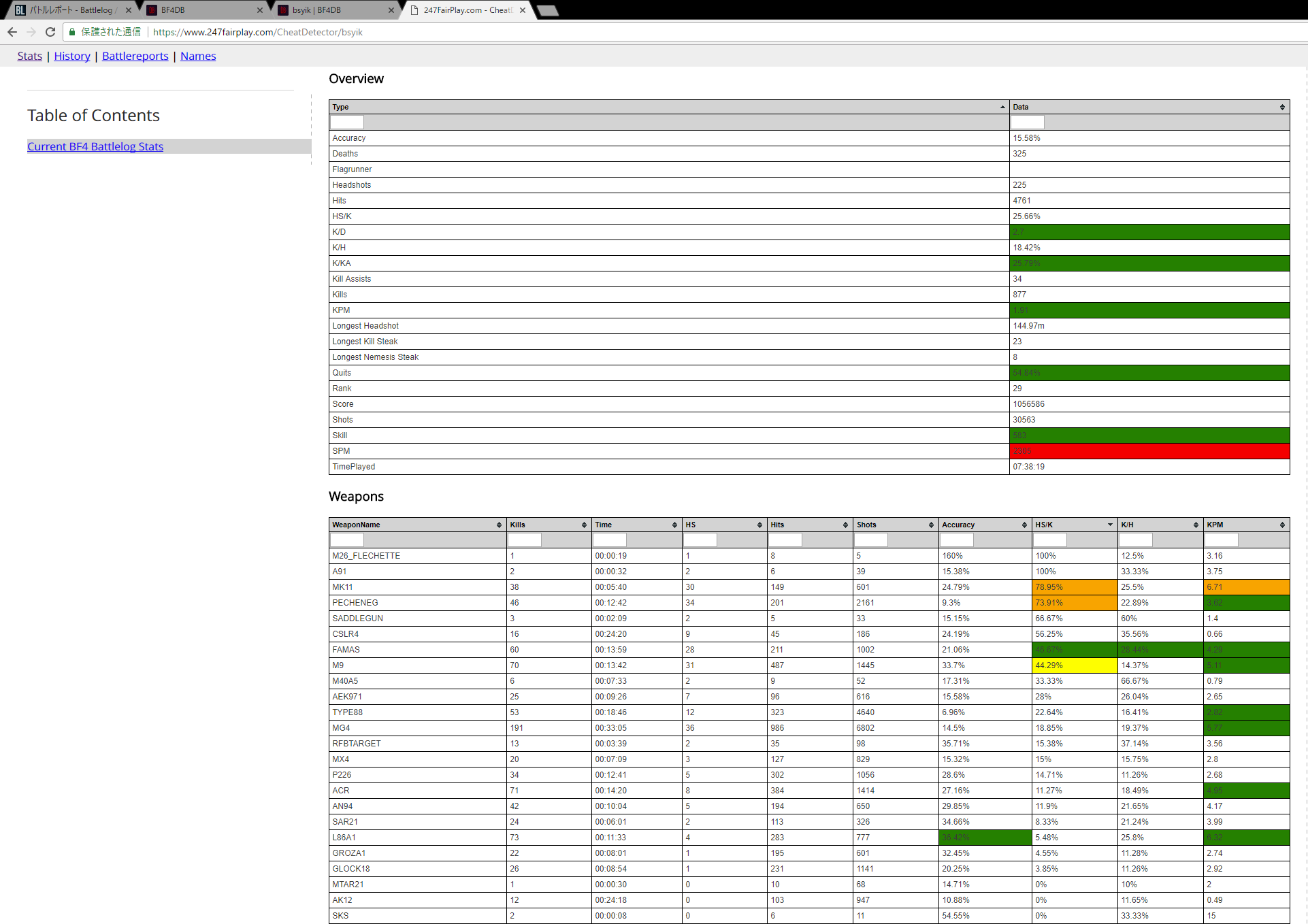The image size is (1308, 924).
Task: Click the browser reload icon
Action: pyautogui.click(x=50, y=32)
